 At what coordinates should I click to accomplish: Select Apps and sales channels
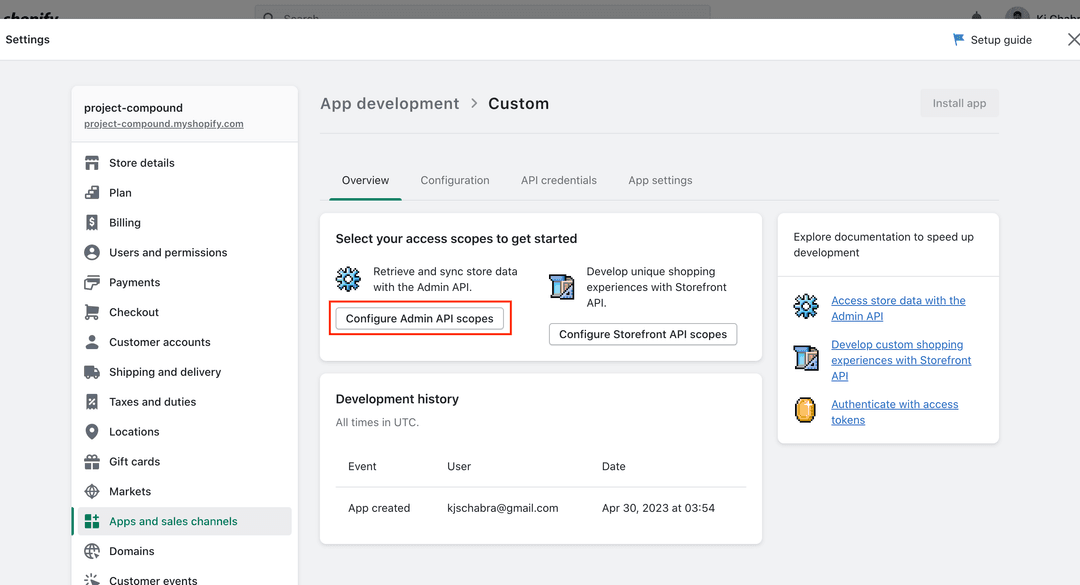pos(185,522)
